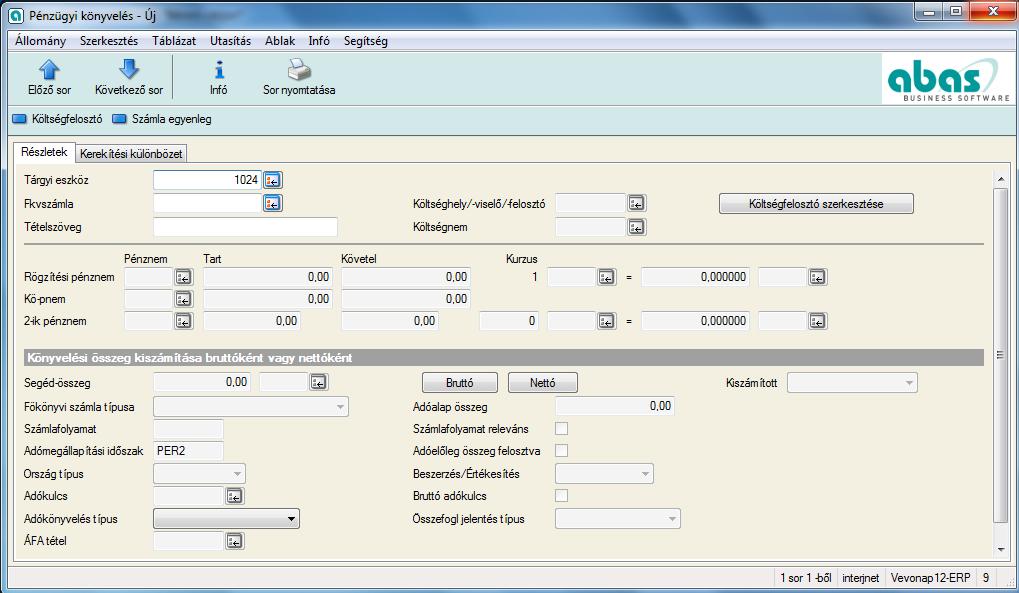Click 'Vevonap12-ERP' in status bar
The width and height of the screenshot is (1019, 593).
coord(930,577)
